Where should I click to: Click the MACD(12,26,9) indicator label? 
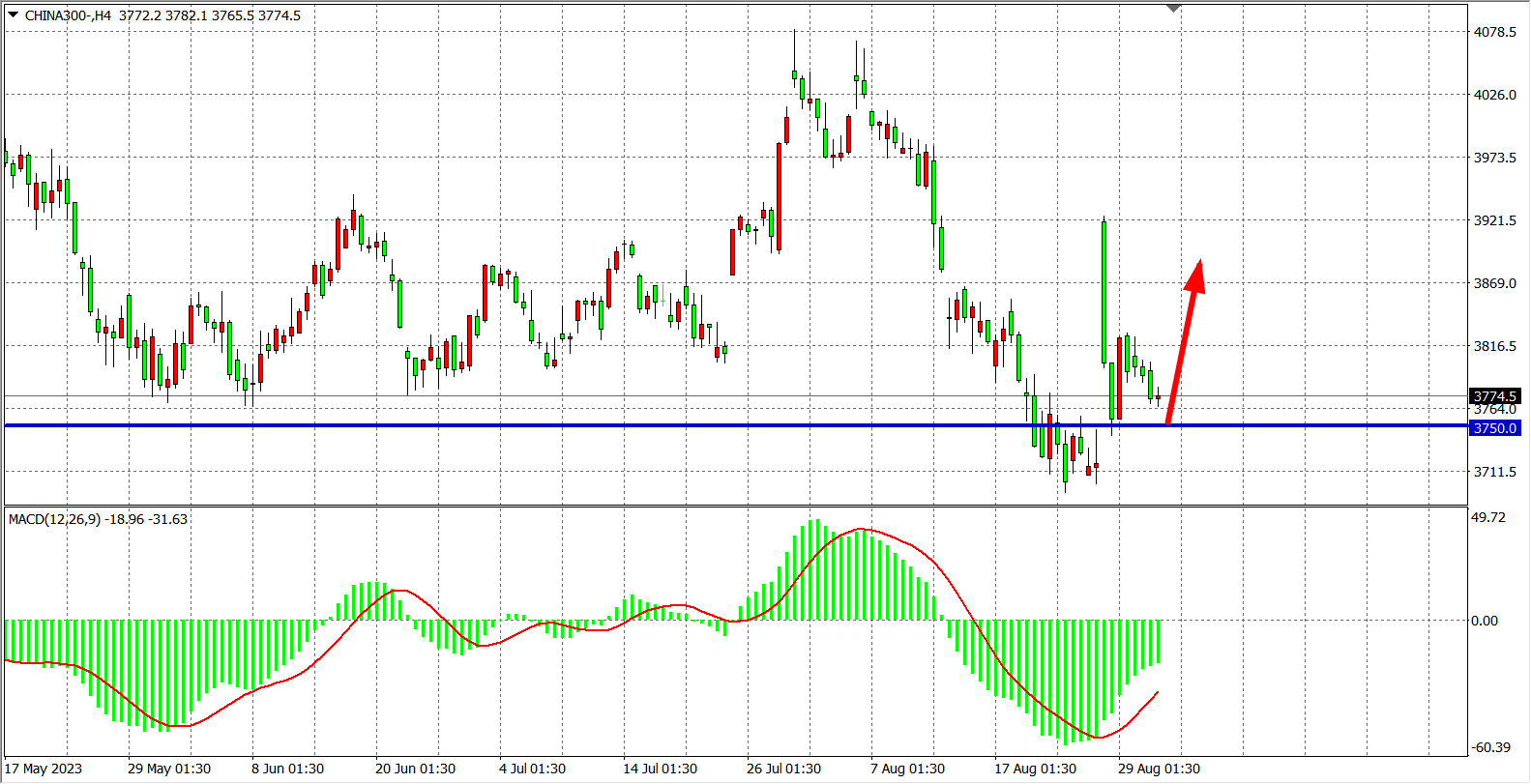pyautogui.click(x=54, y=519)
